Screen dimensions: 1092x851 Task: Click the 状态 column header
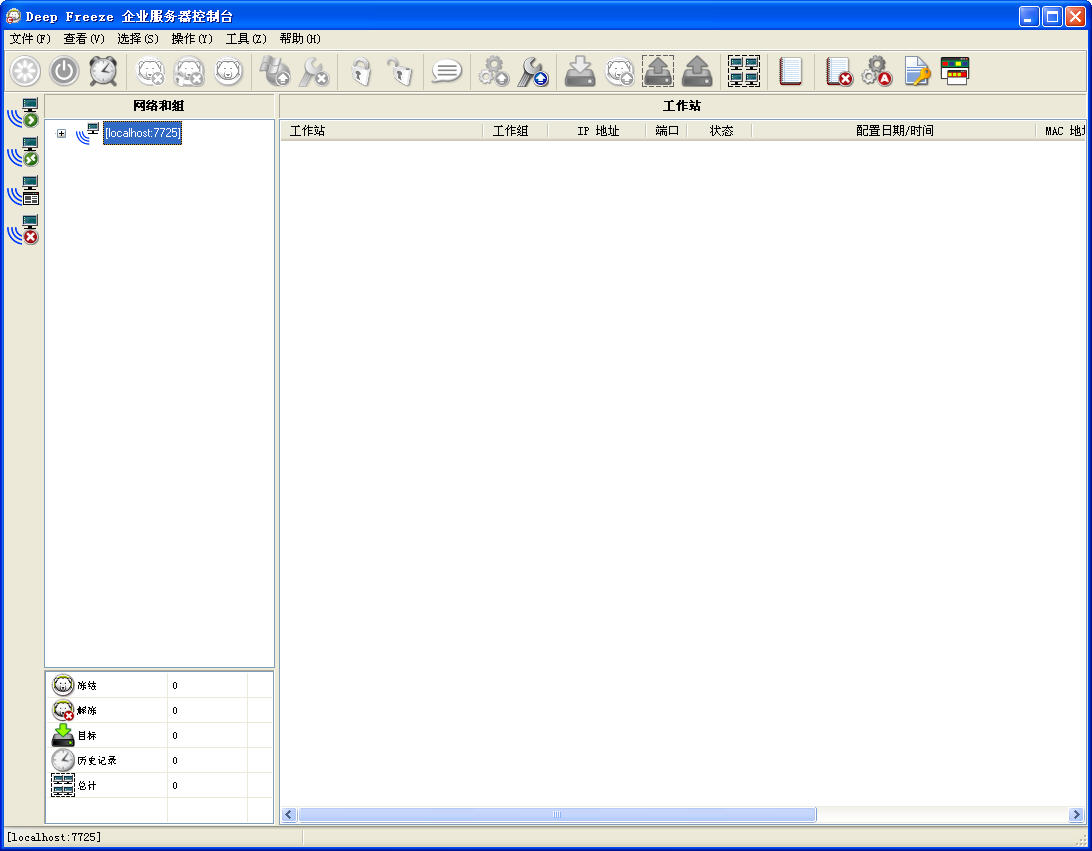click(x=721, y=131)
